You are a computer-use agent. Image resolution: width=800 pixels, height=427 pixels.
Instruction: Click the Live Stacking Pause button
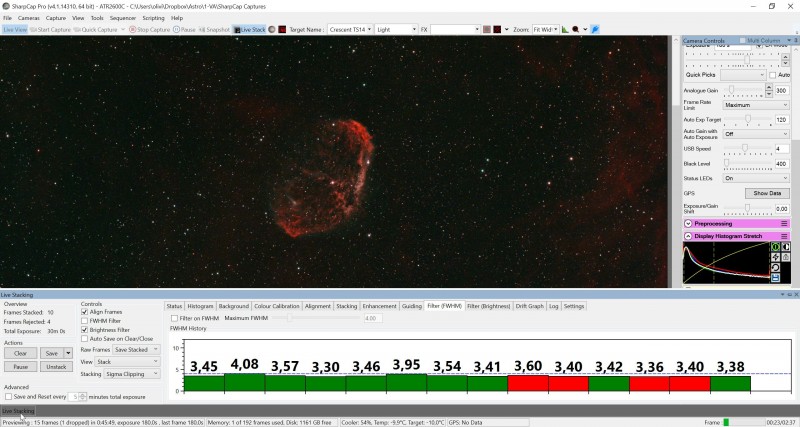20,367
